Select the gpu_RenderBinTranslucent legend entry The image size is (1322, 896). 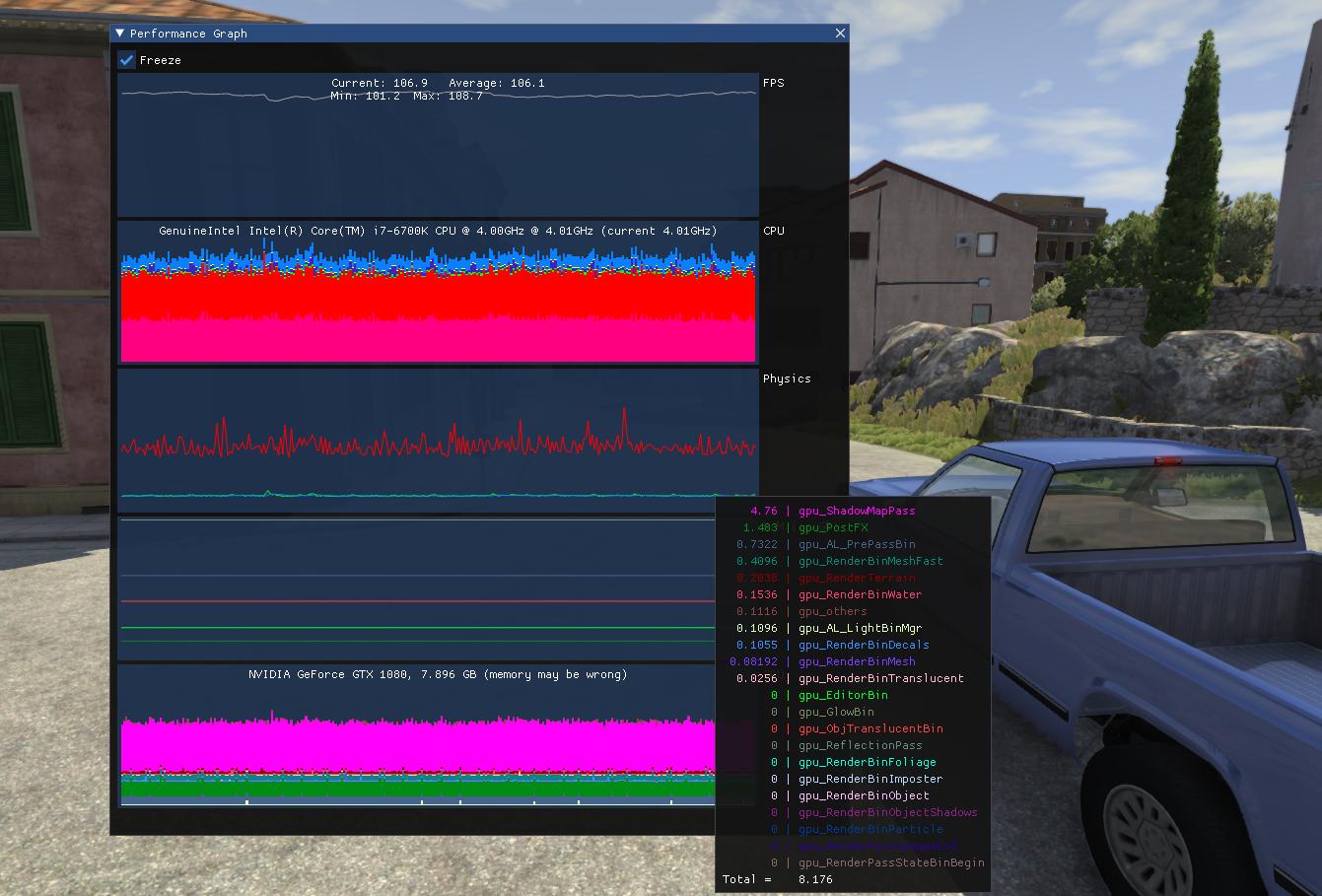(881, 678)
